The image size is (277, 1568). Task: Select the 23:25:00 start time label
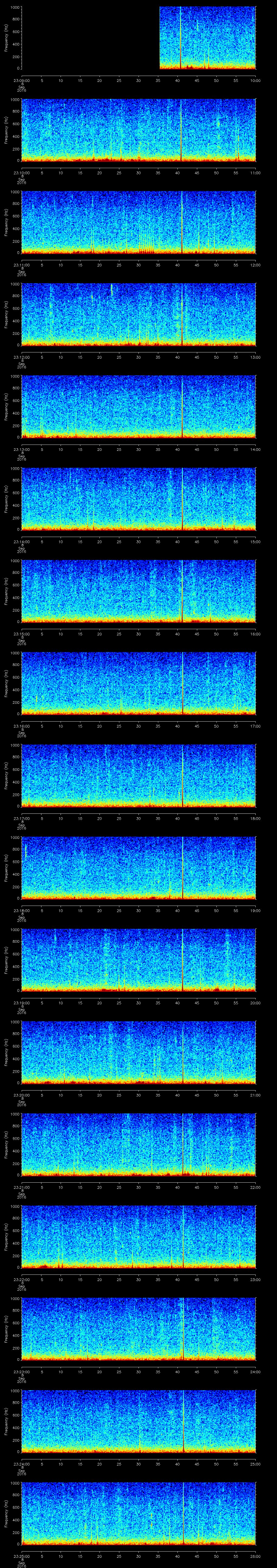(22, 1556)
